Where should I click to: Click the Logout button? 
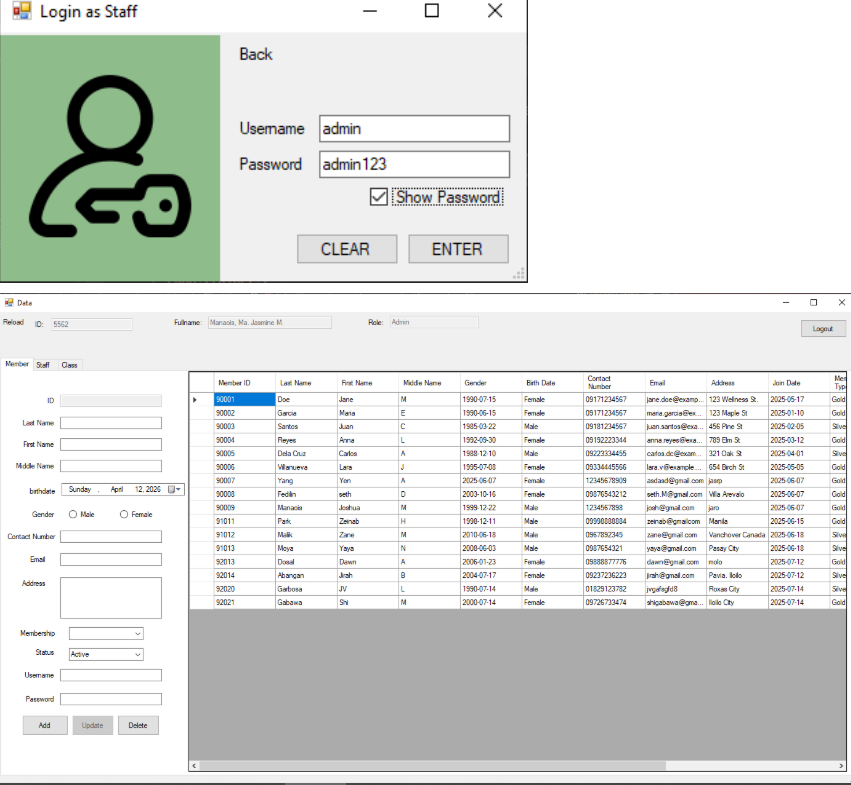[x=822, y=328]
